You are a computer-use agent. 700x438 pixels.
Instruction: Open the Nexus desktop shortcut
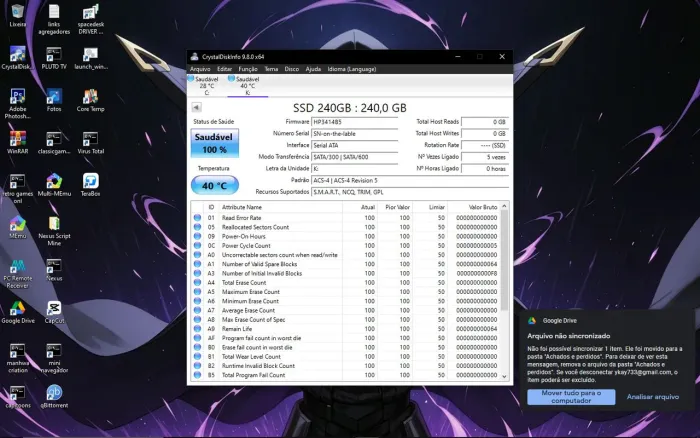(54, 269)
